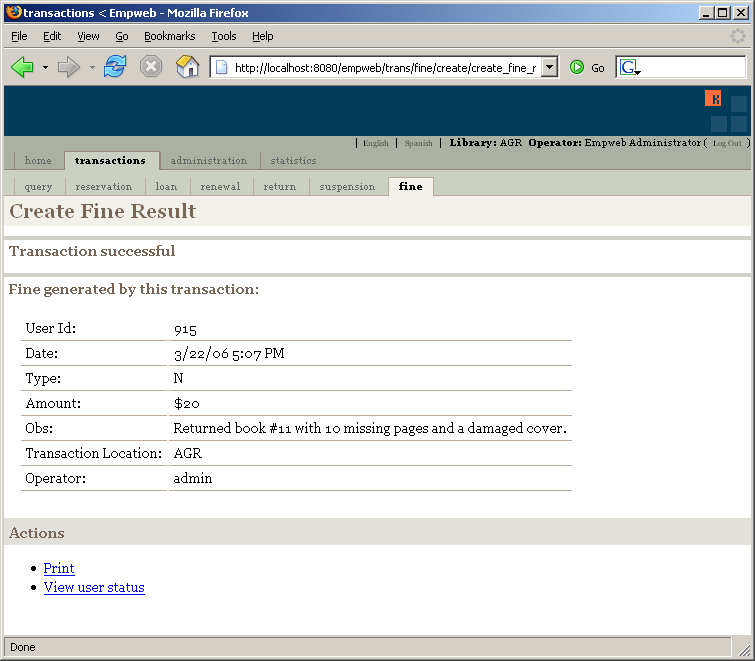Click the View user status link
This screenshot has height=661, width=755.
tap(94, 588)
